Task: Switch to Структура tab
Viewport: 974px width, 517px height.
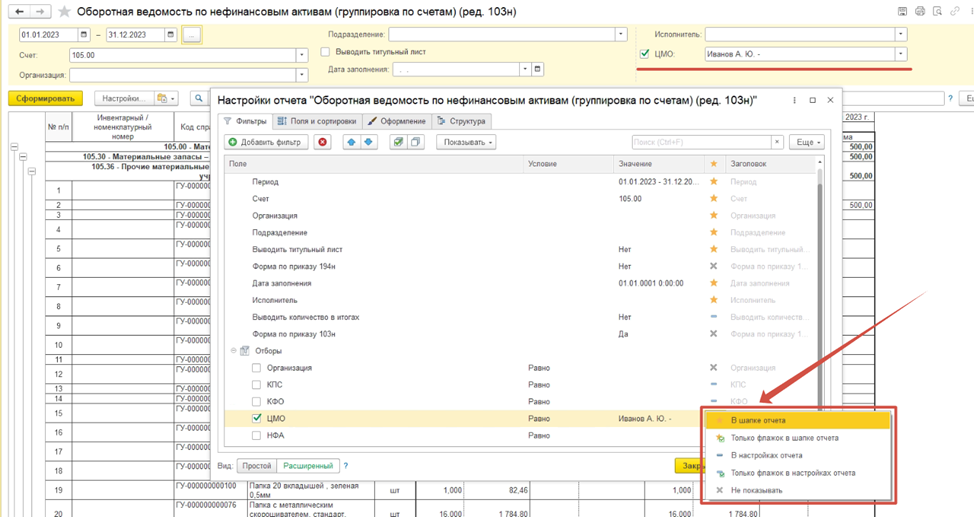Action: [462, 121]
